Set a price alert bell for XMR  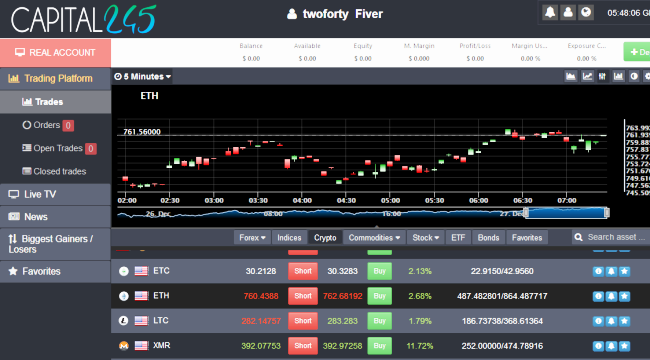click(x=611, y=346)
